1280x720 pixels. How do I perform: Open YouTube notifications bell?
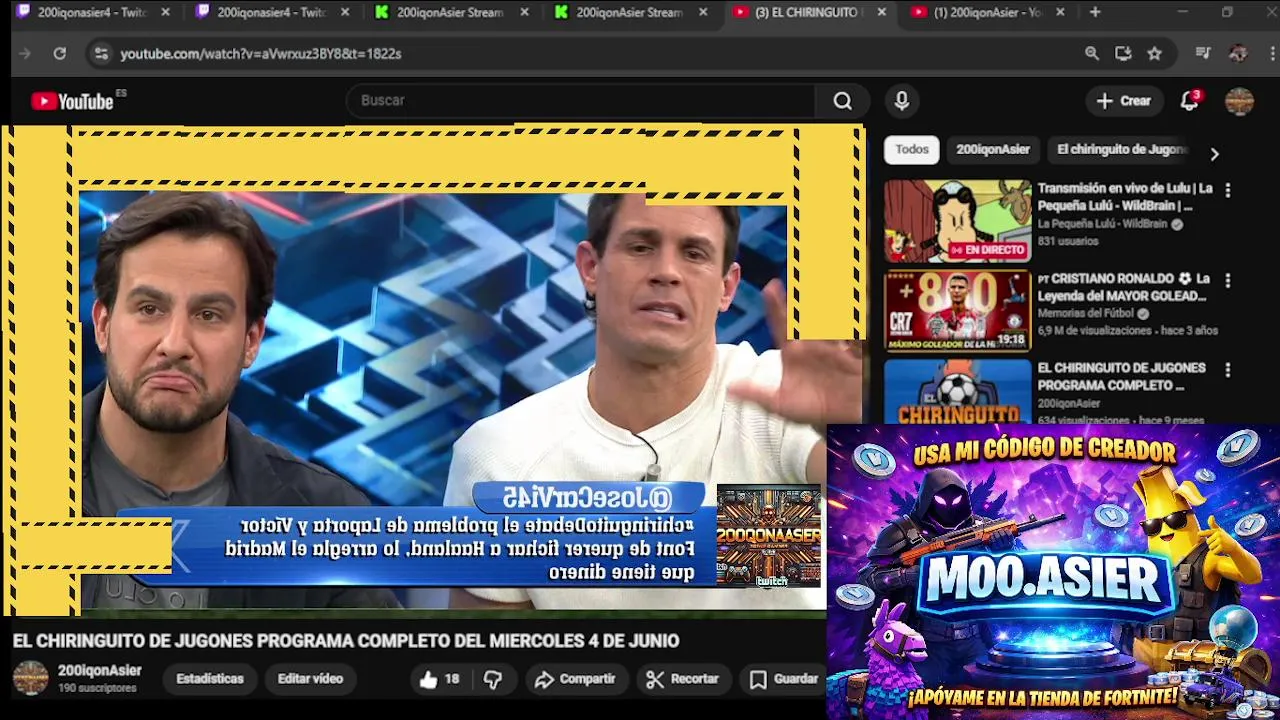click(1189, 101)
